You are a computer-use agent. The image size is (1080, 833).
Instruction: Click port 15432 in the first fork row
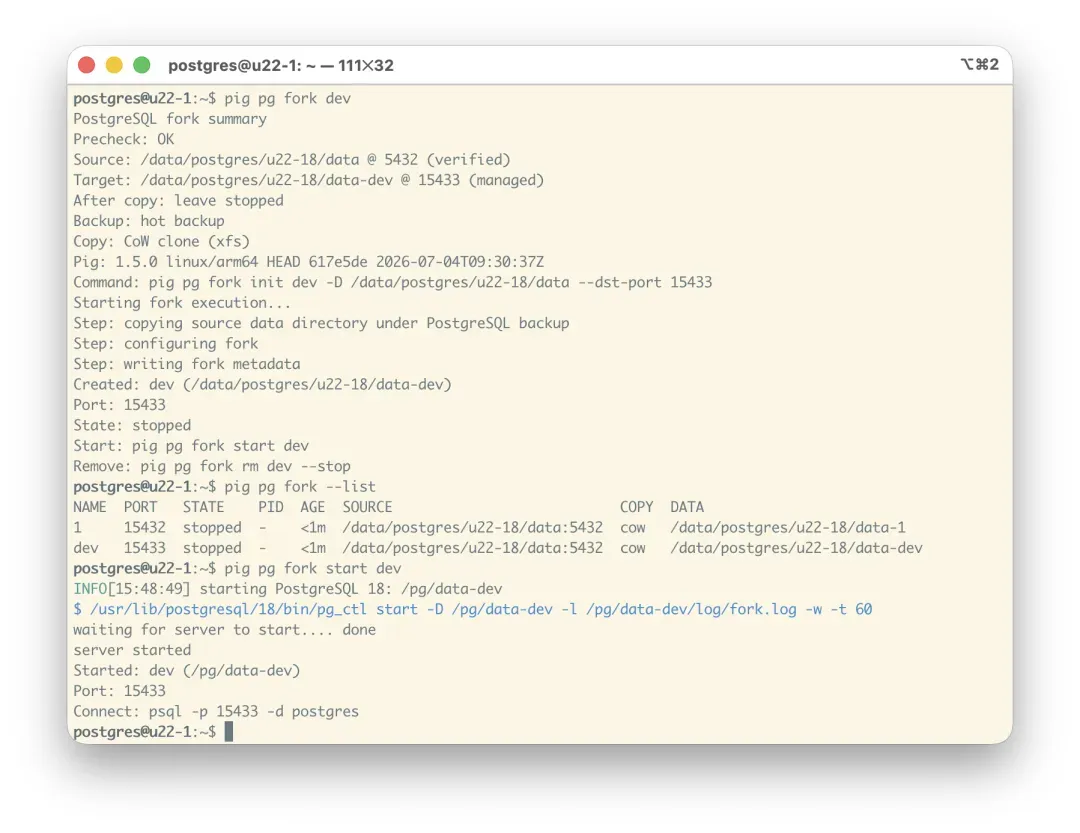point(145,528)
